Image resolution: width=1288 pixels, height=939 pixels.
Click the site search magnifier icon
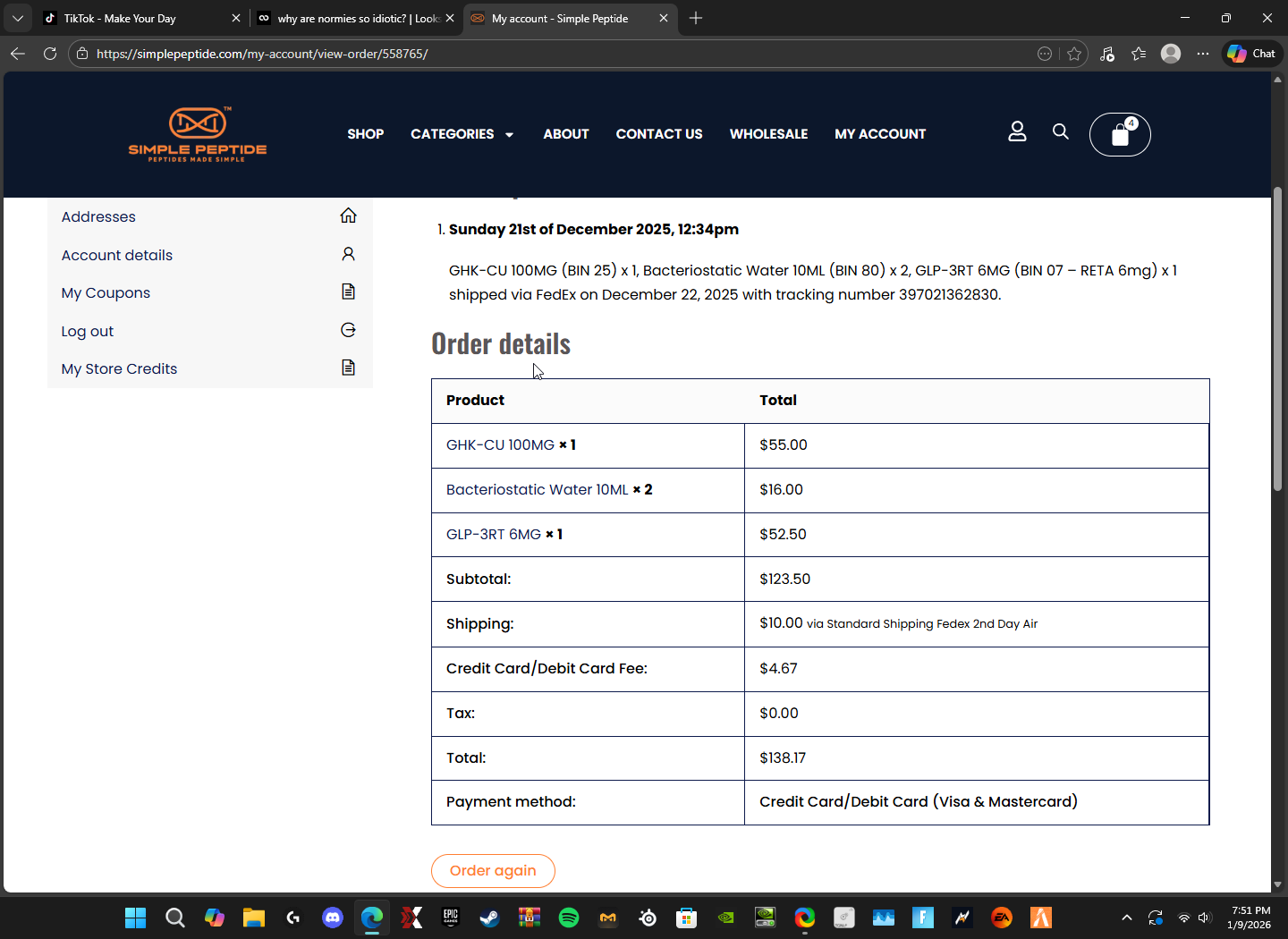pos(1061,131)
